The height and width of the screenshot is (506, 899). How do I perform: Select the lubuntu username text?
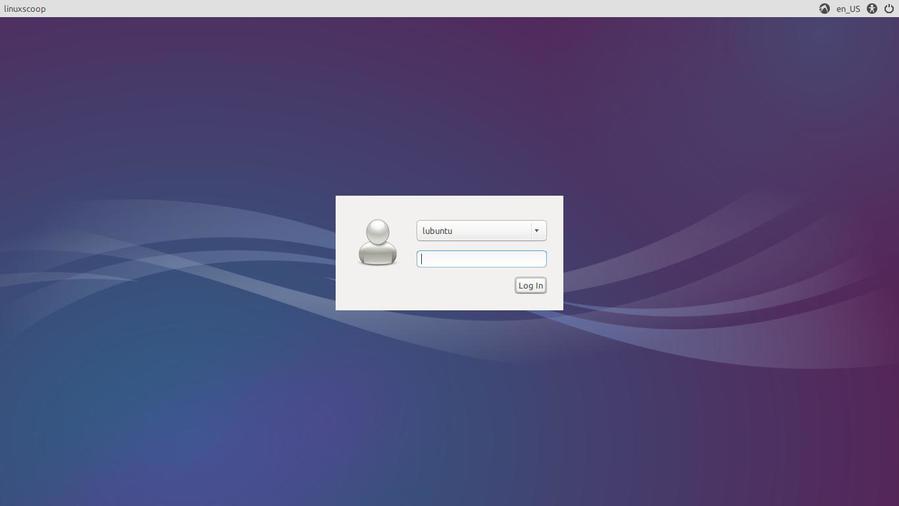tap(438, 231)
